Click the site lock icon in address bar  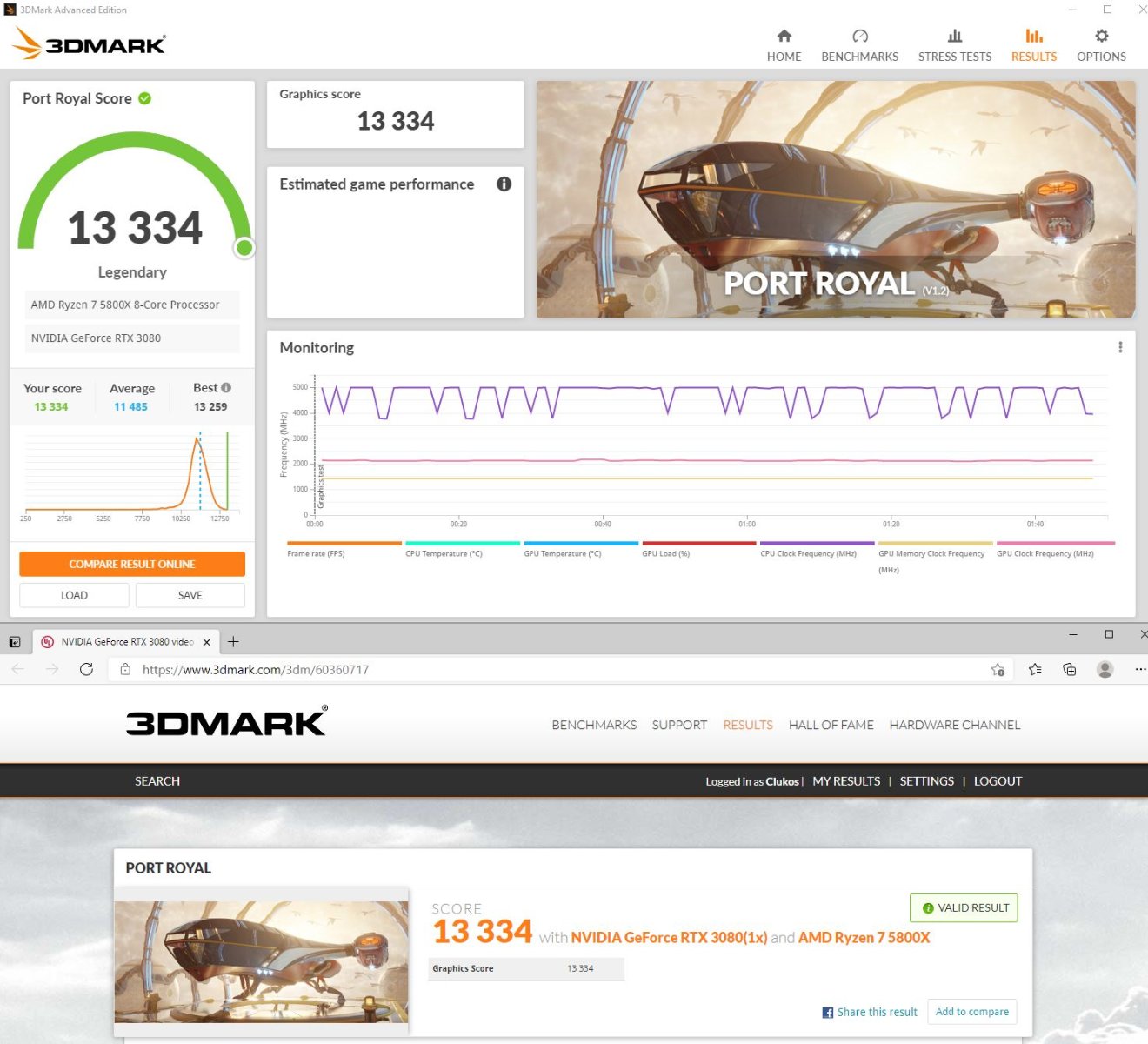pos(125,669)
